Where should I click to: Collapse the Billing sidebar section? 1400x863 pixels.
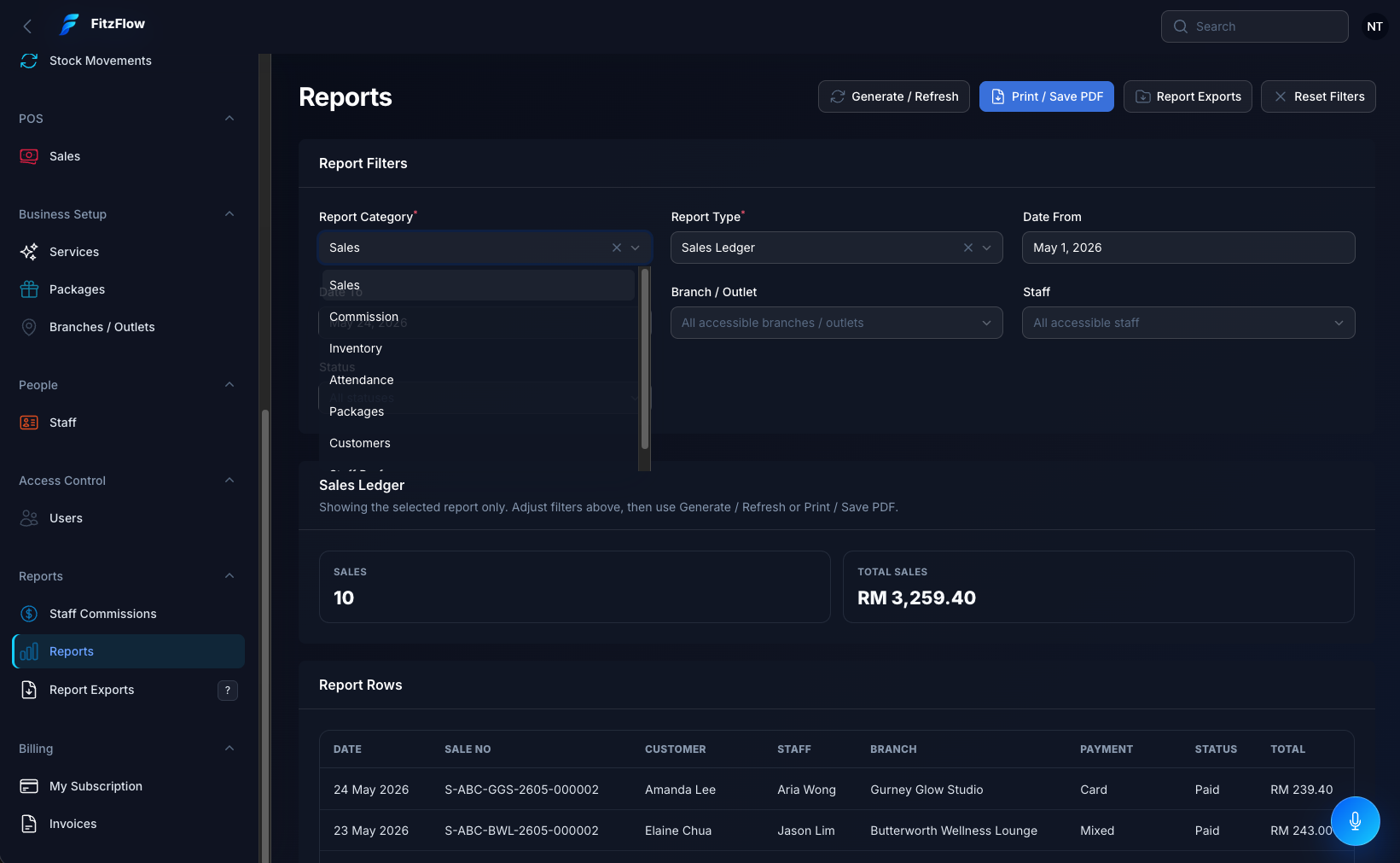(x=229, y=749)
